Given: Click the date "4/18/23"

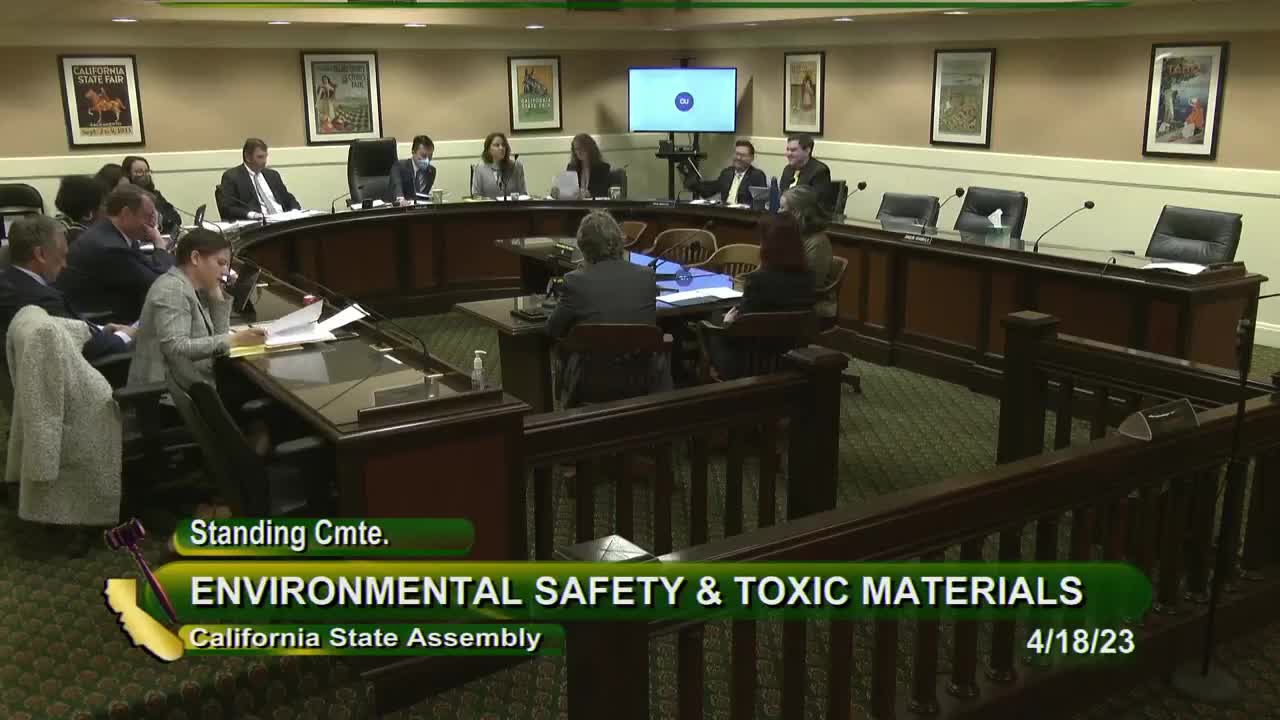Looking at the screenshot, I should [x=1080, y=642].
